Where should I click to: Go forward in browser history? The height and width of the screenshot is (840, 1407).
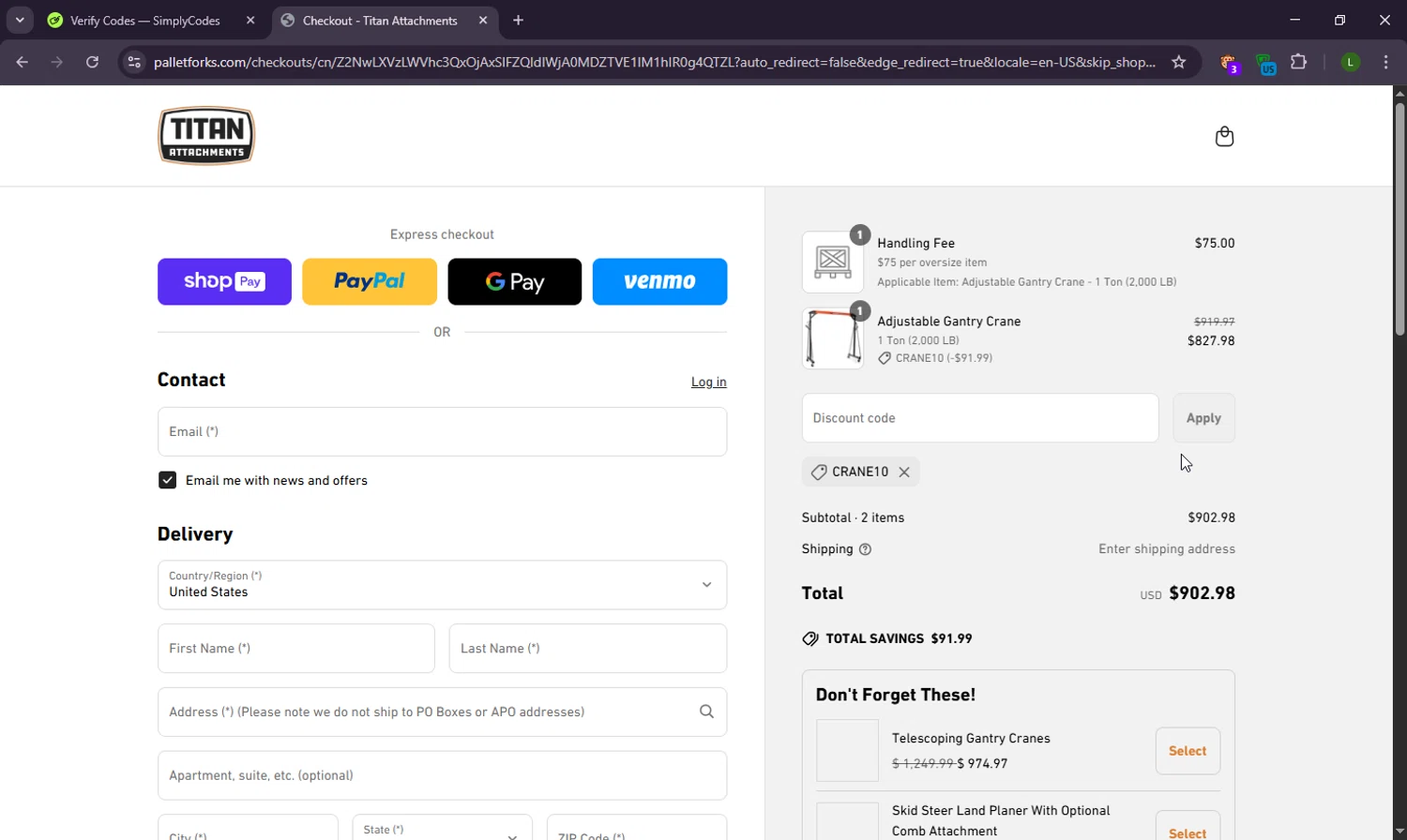coord(57,62)
